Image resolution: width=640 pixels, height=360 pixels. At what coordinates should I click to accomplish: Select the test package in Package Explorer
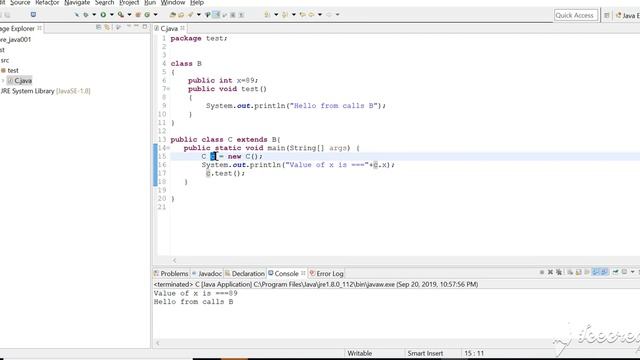point(10,71)
